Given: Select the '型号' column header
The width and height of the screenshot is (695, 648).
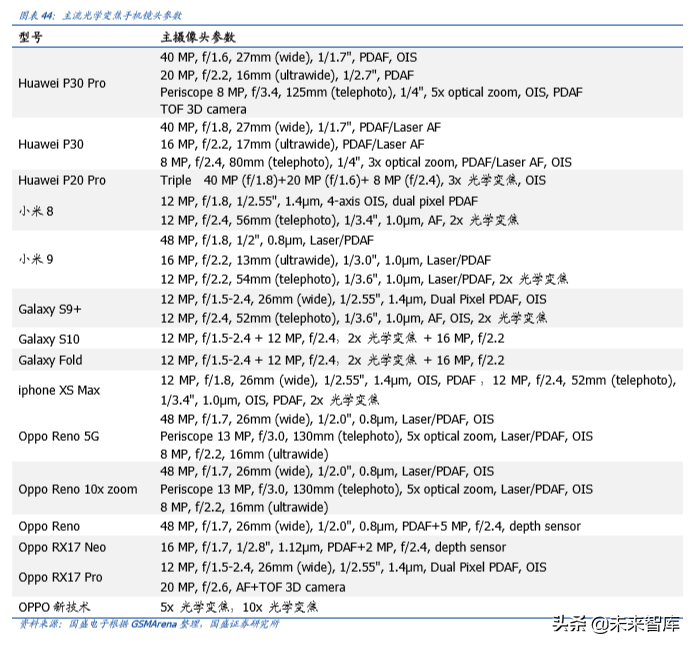Looking at the screenshot, I should (x=31, y=37).
